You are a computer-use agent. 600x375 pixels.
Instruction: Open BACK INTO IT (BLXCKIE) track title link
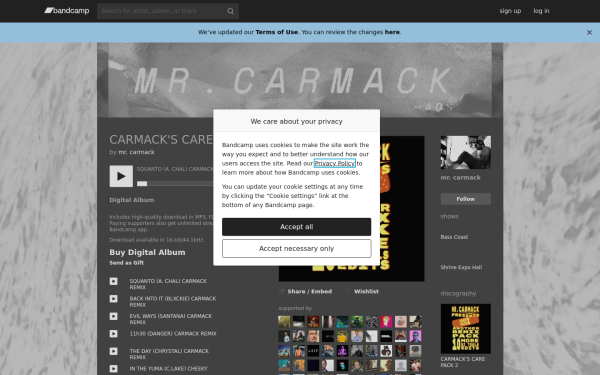173,302
